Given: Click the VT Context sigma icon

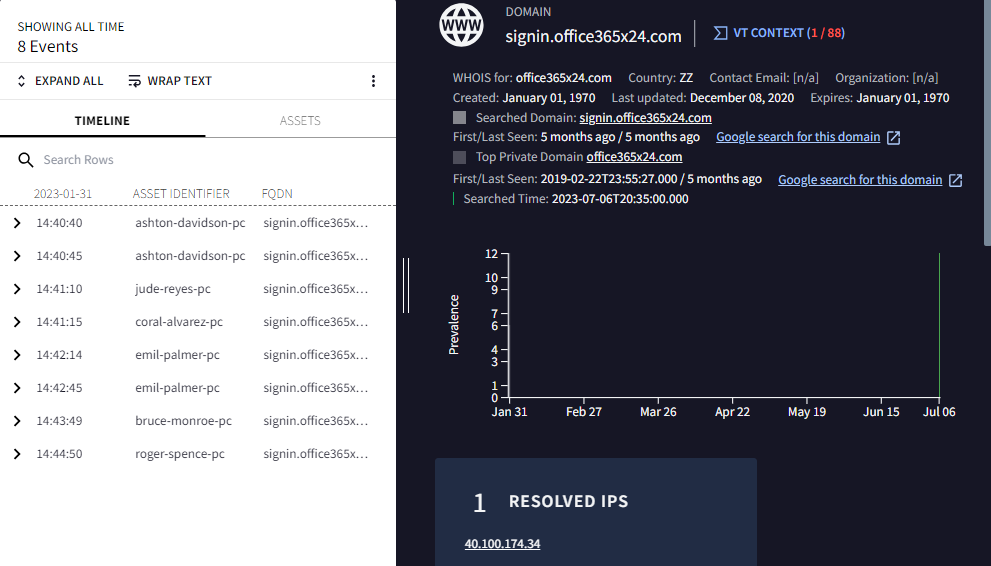Looking at the screenshot, I should [x=720, y=33].
